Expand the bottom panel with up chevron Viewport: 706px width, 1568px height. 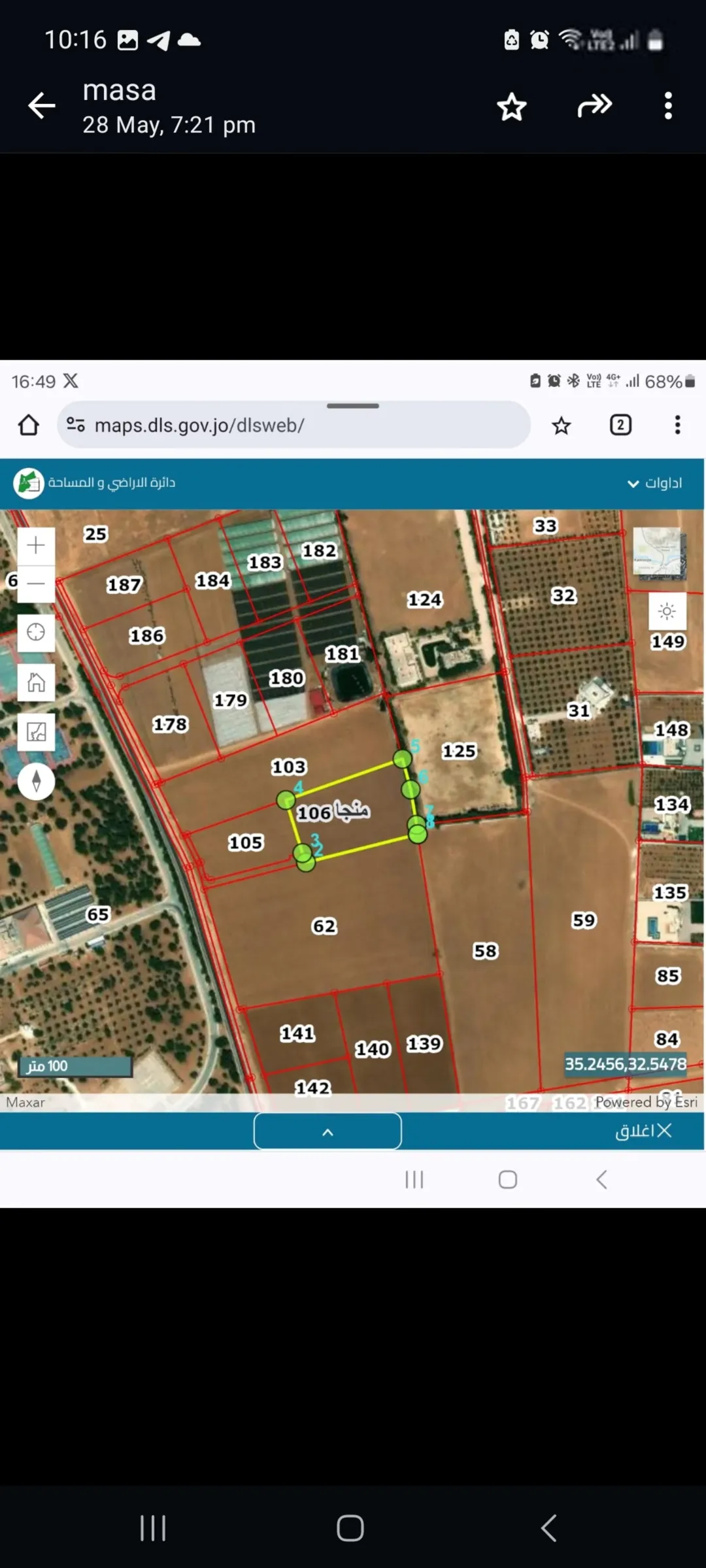click(x=328, y=1131)
